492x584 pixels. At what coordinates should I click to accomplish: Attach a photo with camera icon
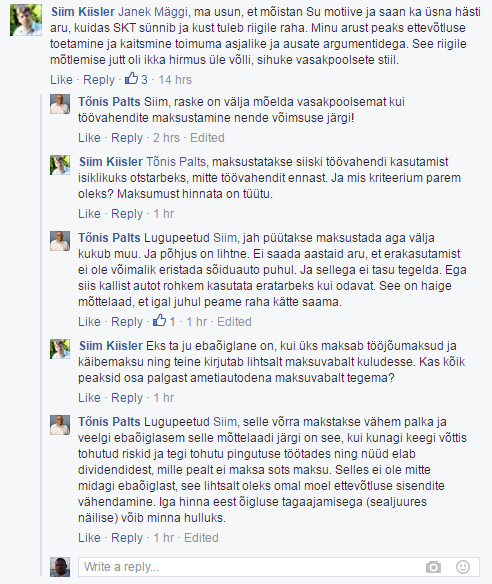pyautogui.click(x=433, y=567)
